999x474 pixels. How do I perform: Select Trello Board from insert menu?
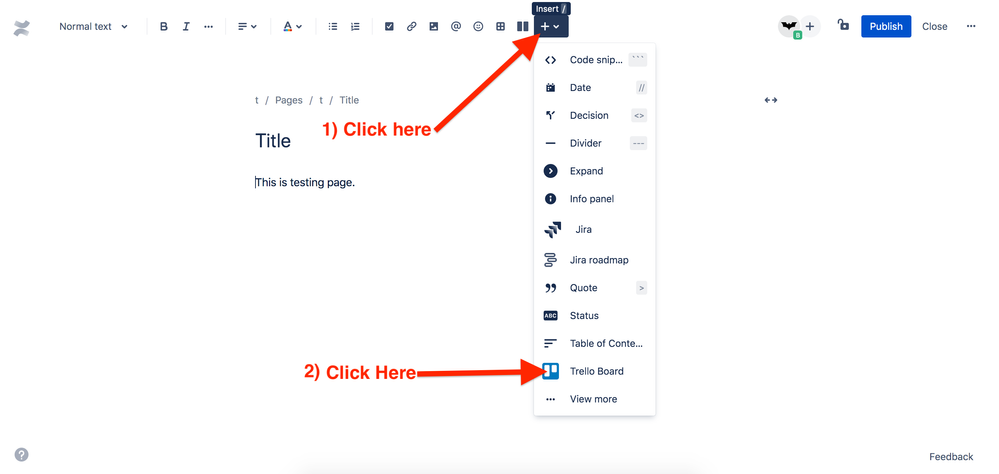tap(594, 371)
